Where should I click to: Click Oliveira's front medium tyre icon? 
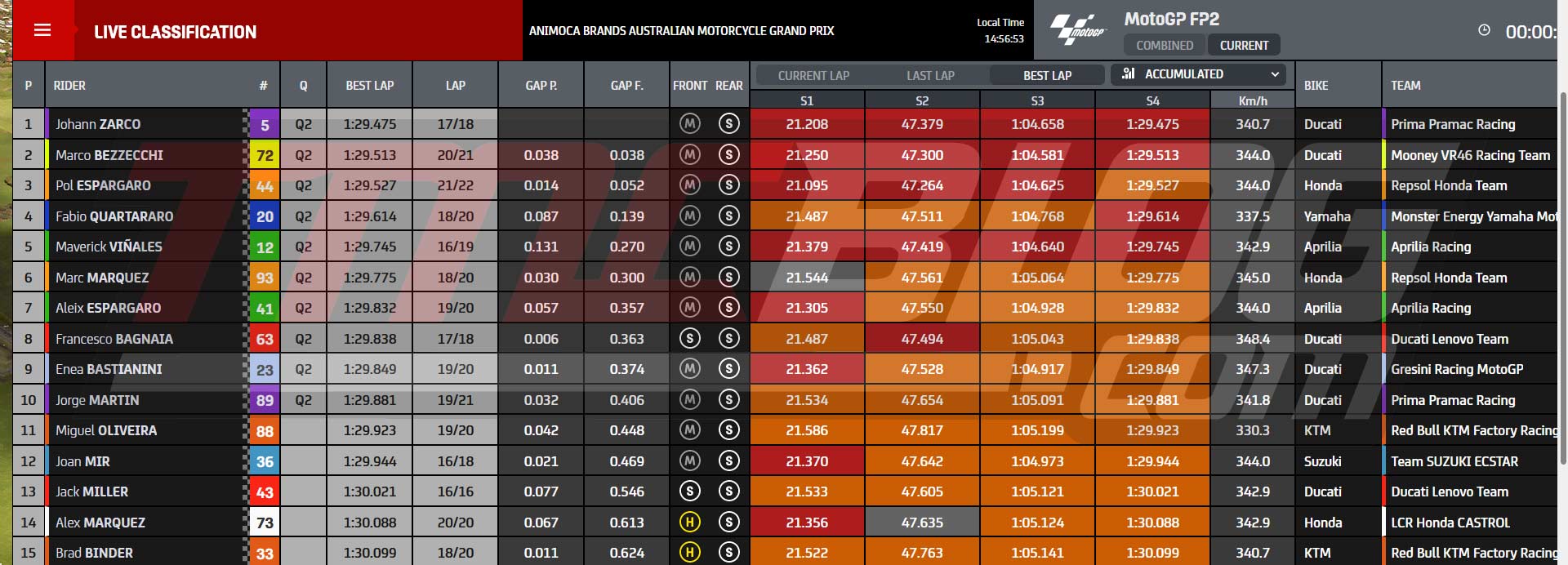click(x=690, y=430)
